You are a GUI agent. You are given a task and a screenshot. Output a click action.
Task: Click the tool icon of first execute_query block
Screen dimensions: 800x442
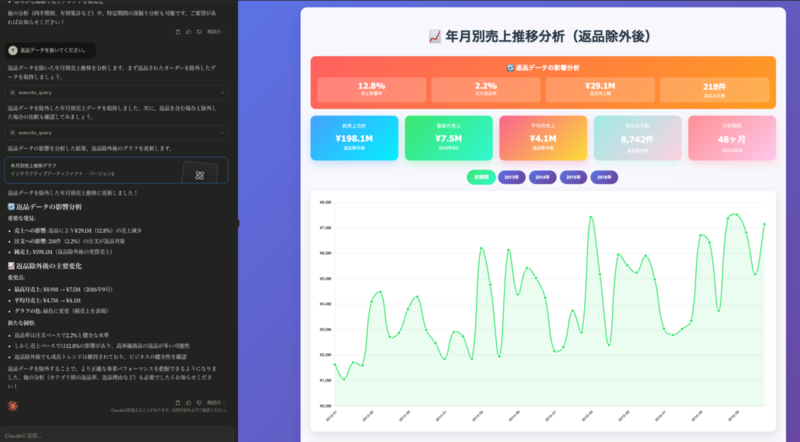[x=13, y=93]
